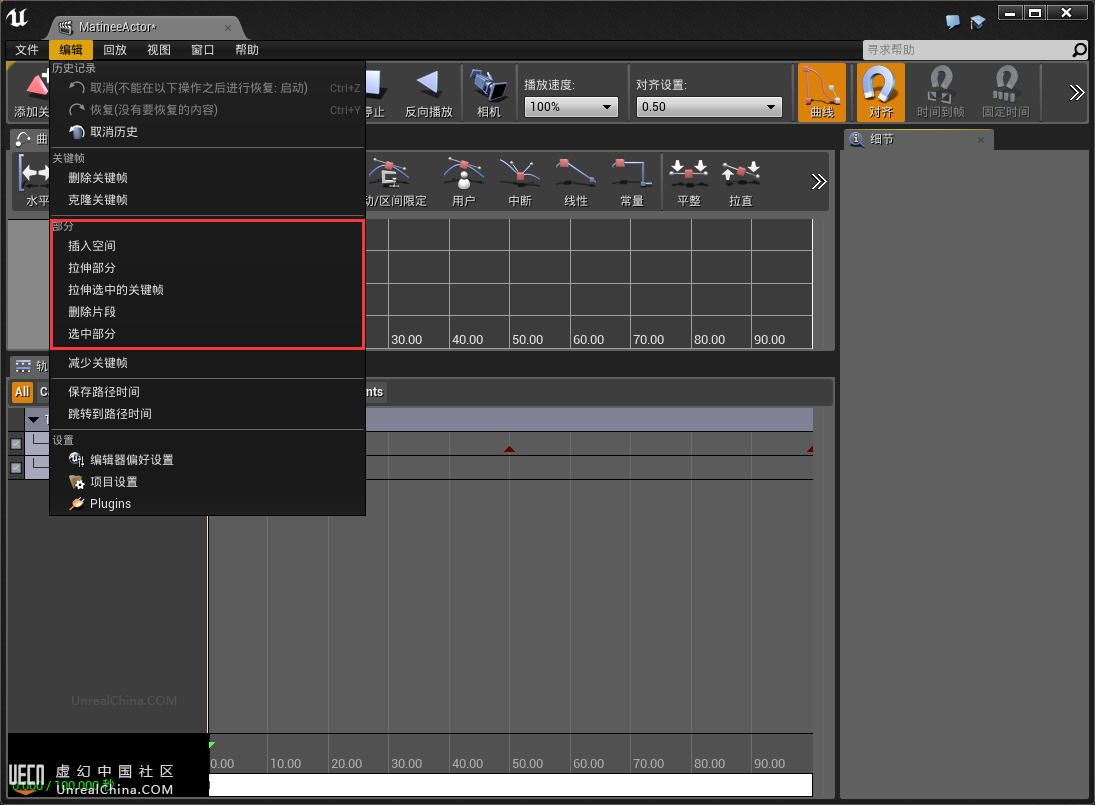This screenshot has height=805, width=1095.
Task: Select 删除片段 menu item
Action: point(207,312)
